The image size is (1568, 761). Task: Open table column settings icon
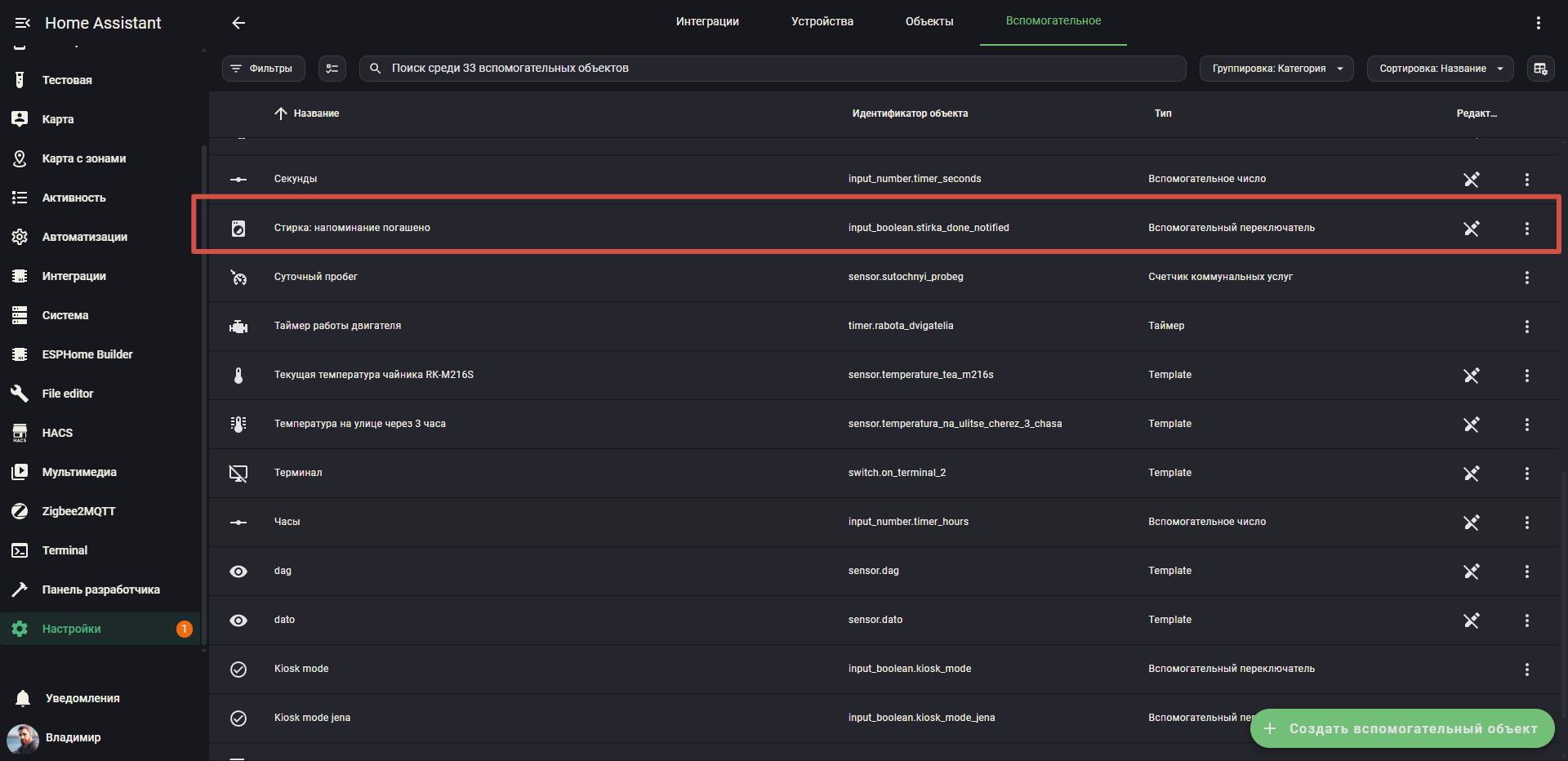tap(1540, 69)
